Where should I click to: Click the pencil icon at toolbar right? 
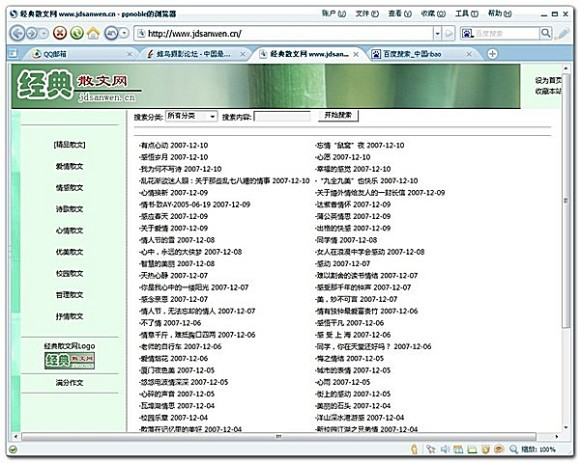(x=563, y=33)
